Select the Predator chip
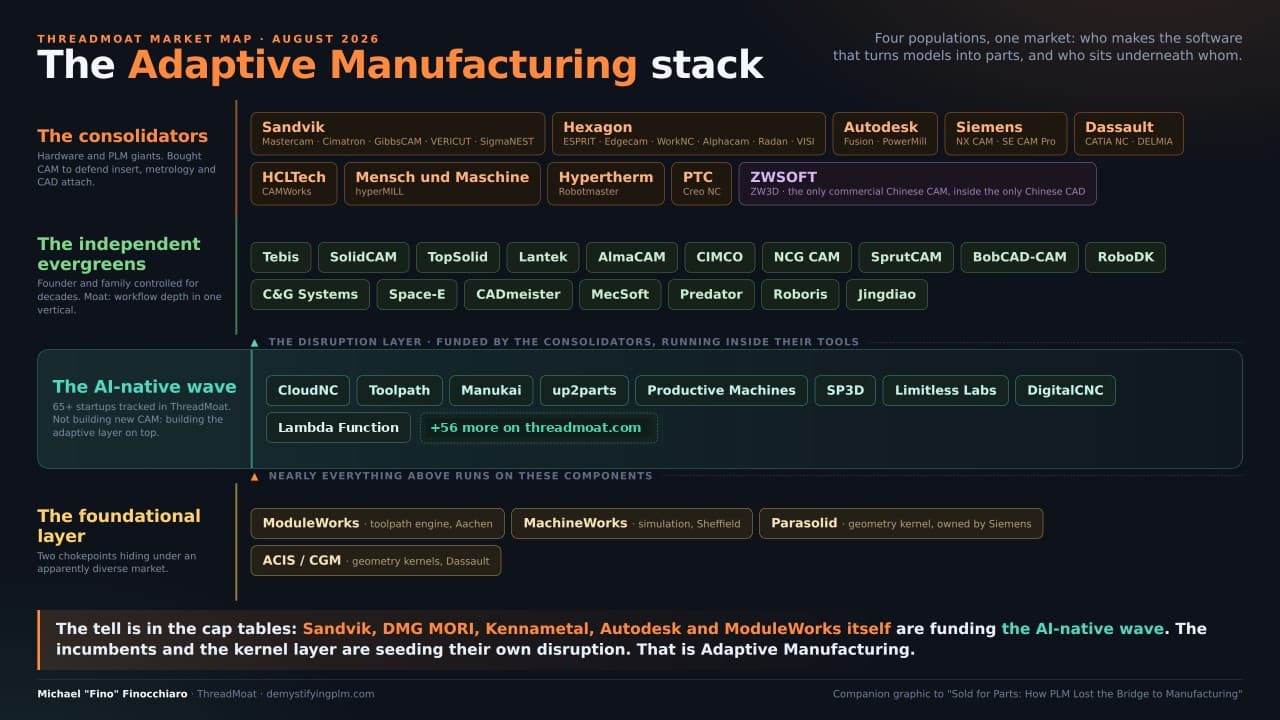Viewport: 1280px width, 720px height. [711, 294]
